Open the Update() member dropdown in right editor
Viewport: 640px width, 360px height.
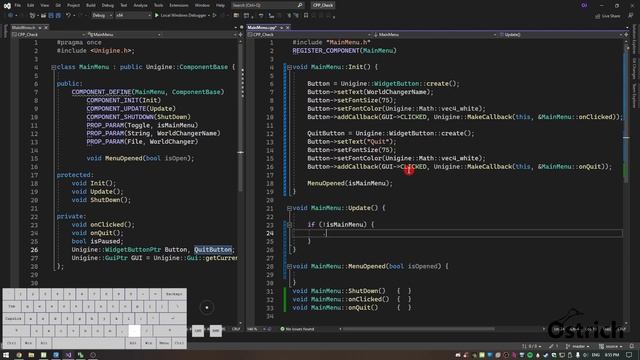point(560,35)
